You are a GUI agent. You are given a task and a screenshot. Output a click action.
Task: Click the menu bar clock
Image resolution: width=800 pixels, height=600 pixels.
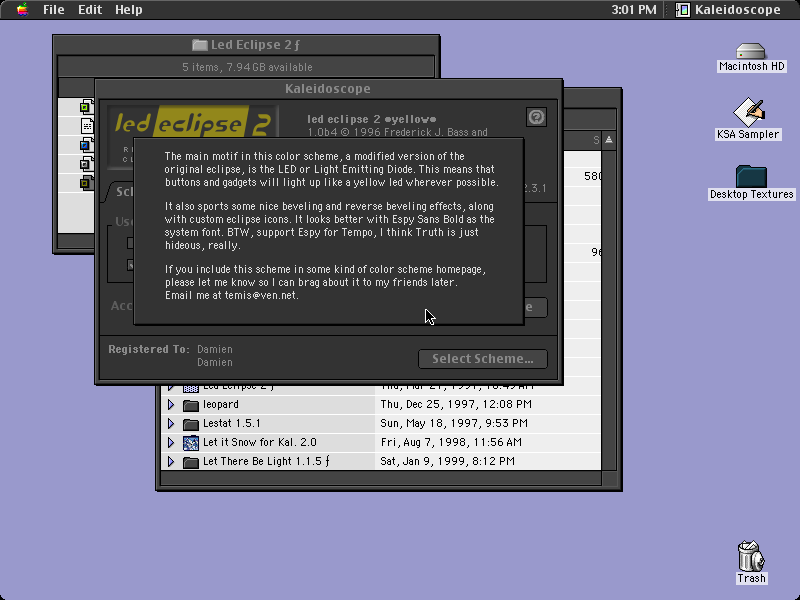[x=634, y=10]
